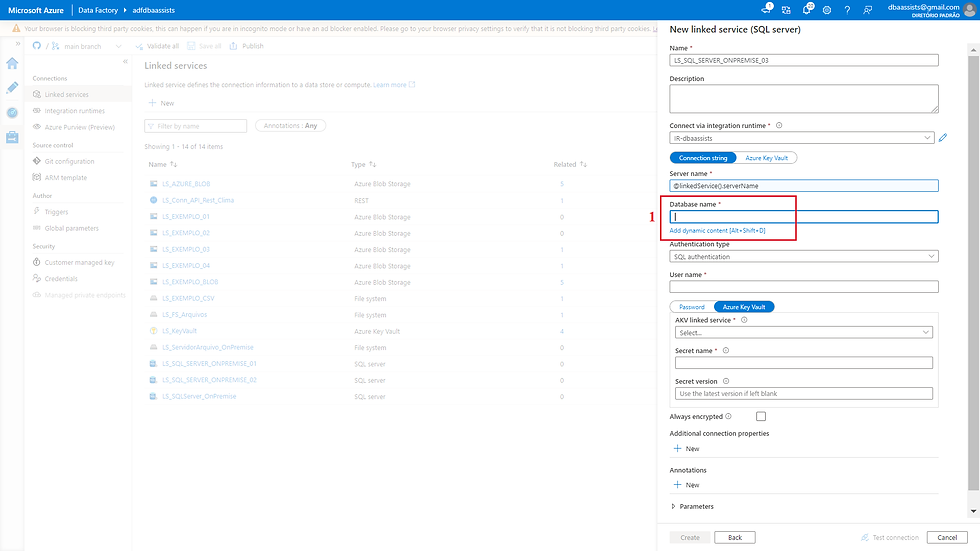Click Publish in toolbar
This screenshot has width=980, height=551.
point(247,46)
